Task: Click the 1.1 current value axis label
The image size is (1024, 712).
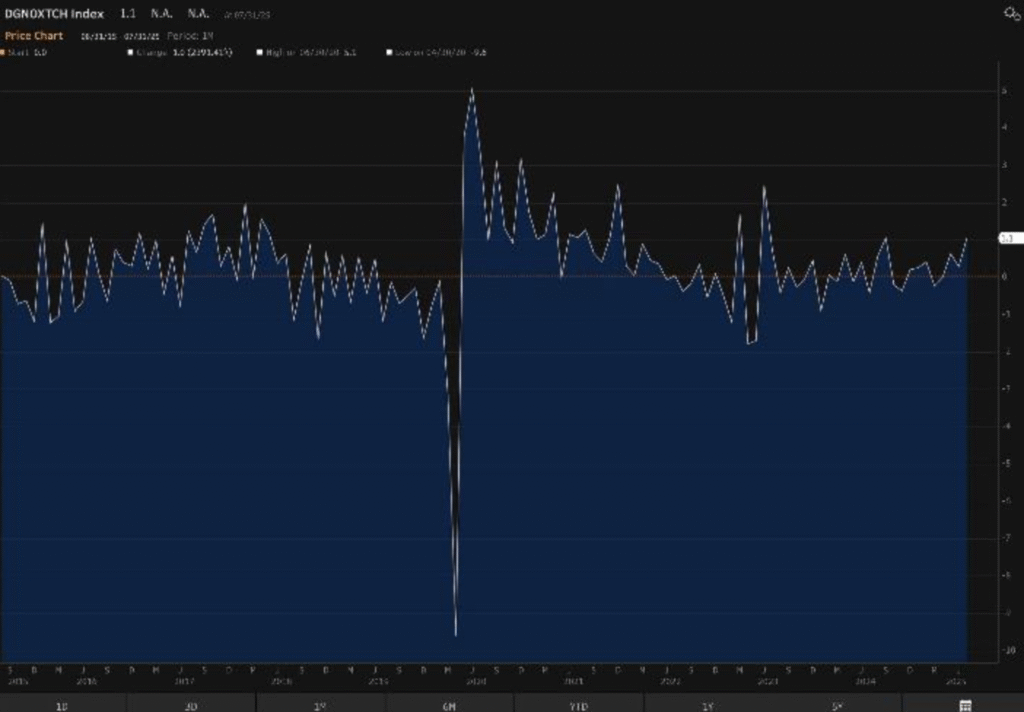Action: [x=1007, y=238]
